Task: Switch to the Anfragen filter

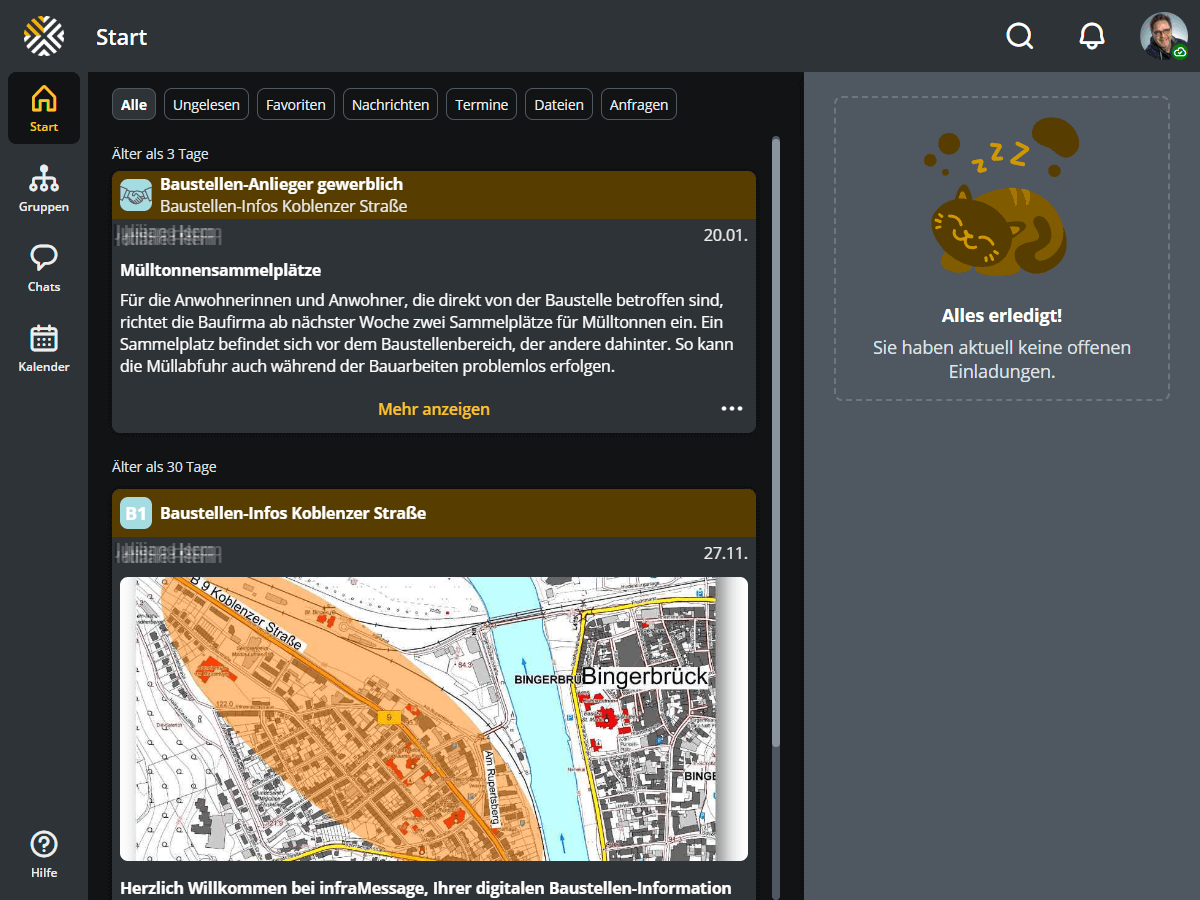Action: tap(639, 105)
